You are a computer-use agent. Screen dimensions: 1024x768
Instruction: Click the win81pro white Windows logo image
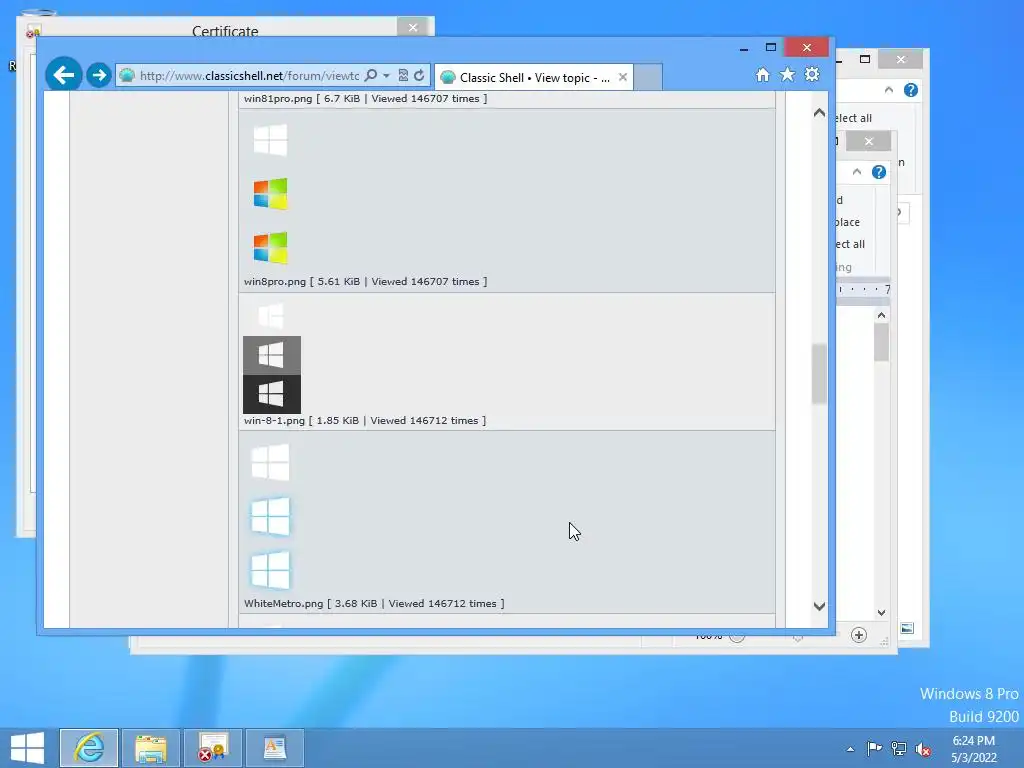[270, 140]
